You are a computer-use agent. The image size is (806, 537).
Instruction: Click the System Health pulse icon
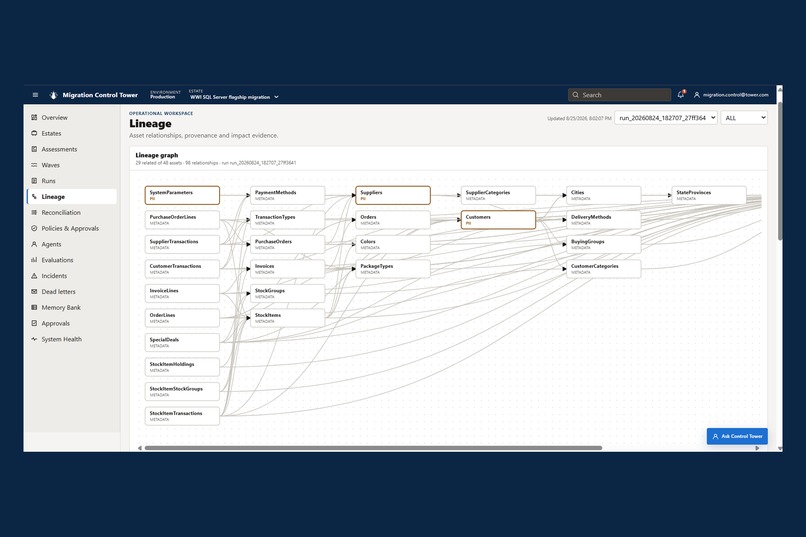coord(34,339)
